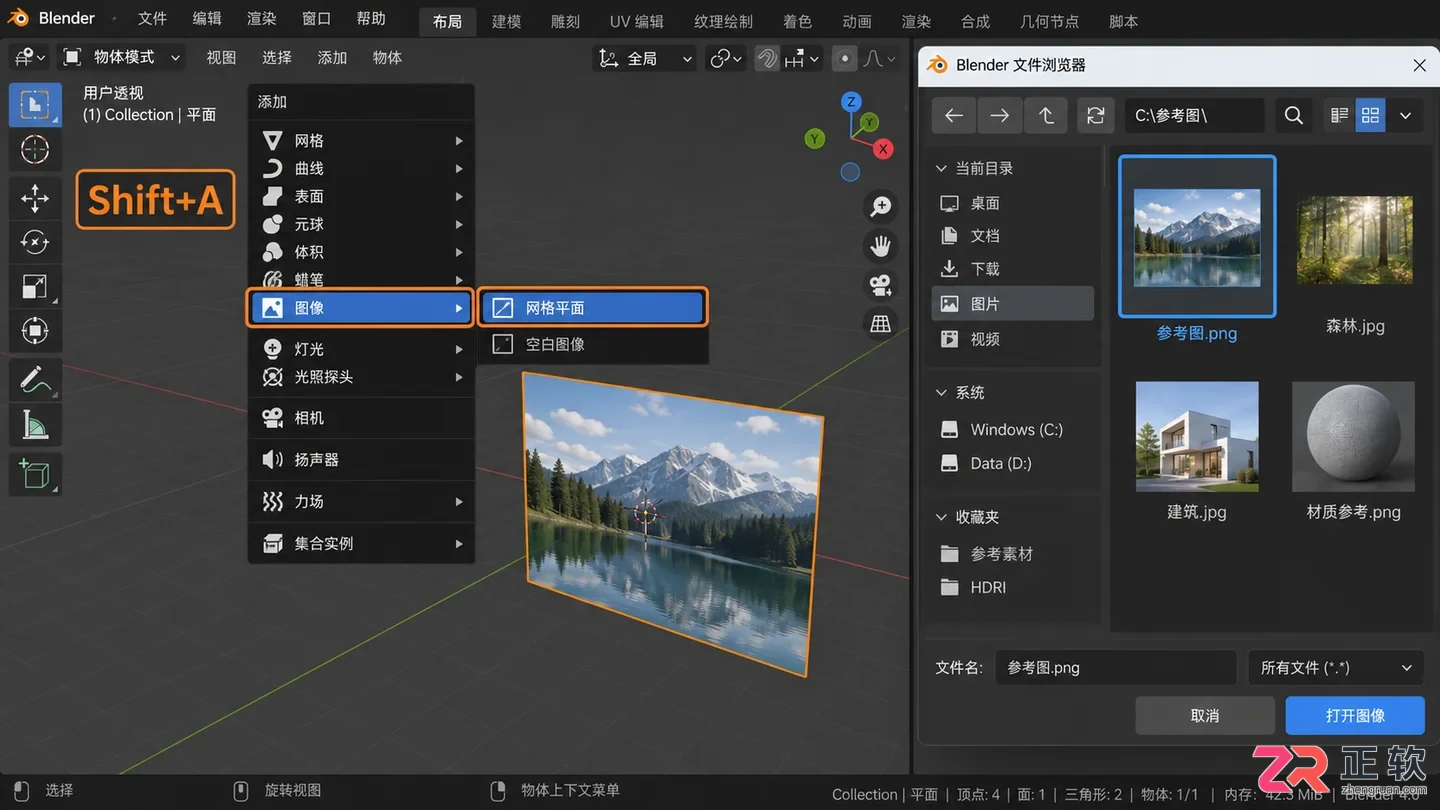Open snap options dropdown
1440x810 pixels.
coord(802,59)
